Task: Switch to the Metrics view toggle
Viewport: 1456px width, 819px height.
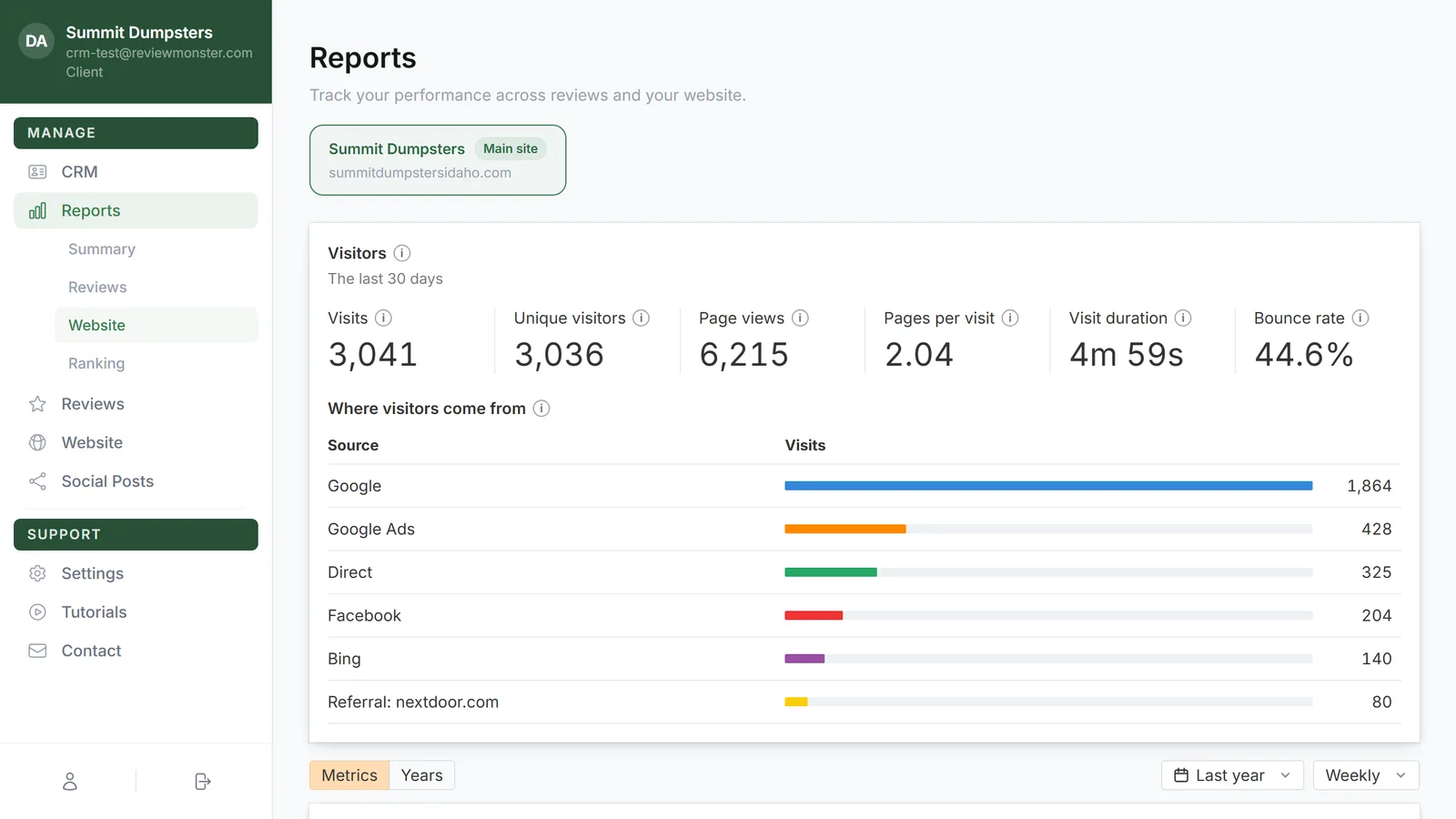Action: pyautogui.click(x=349, y=775)
